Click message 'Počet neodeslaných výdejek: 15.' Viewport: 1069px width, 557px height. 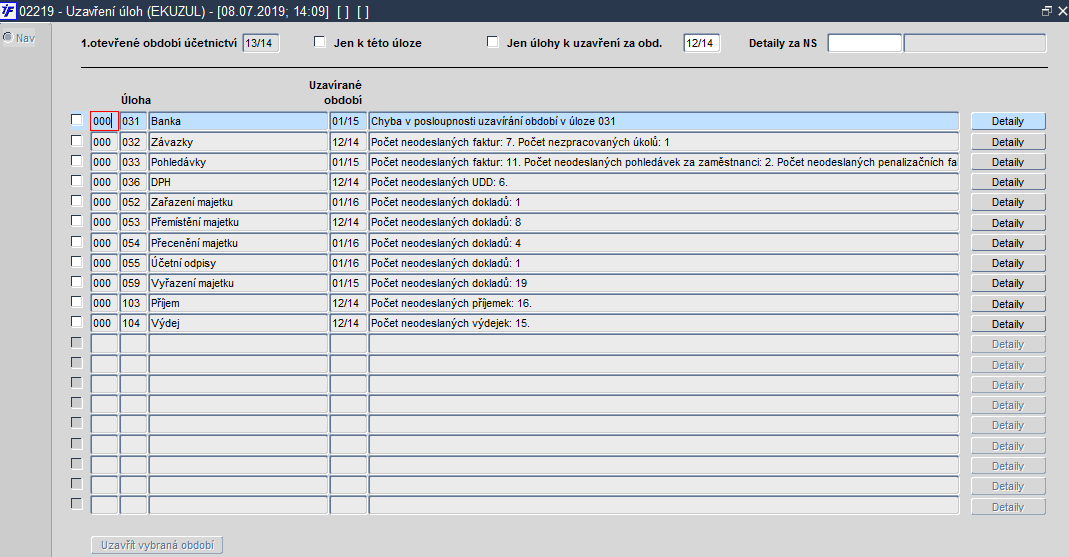[x=663, y=323]
